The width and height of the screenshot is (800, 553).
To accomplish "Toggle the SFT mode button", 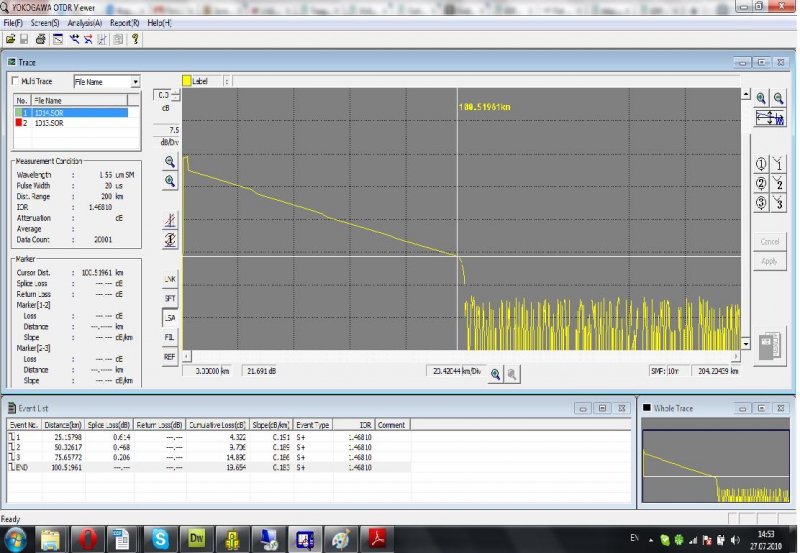I will (170, 298).
